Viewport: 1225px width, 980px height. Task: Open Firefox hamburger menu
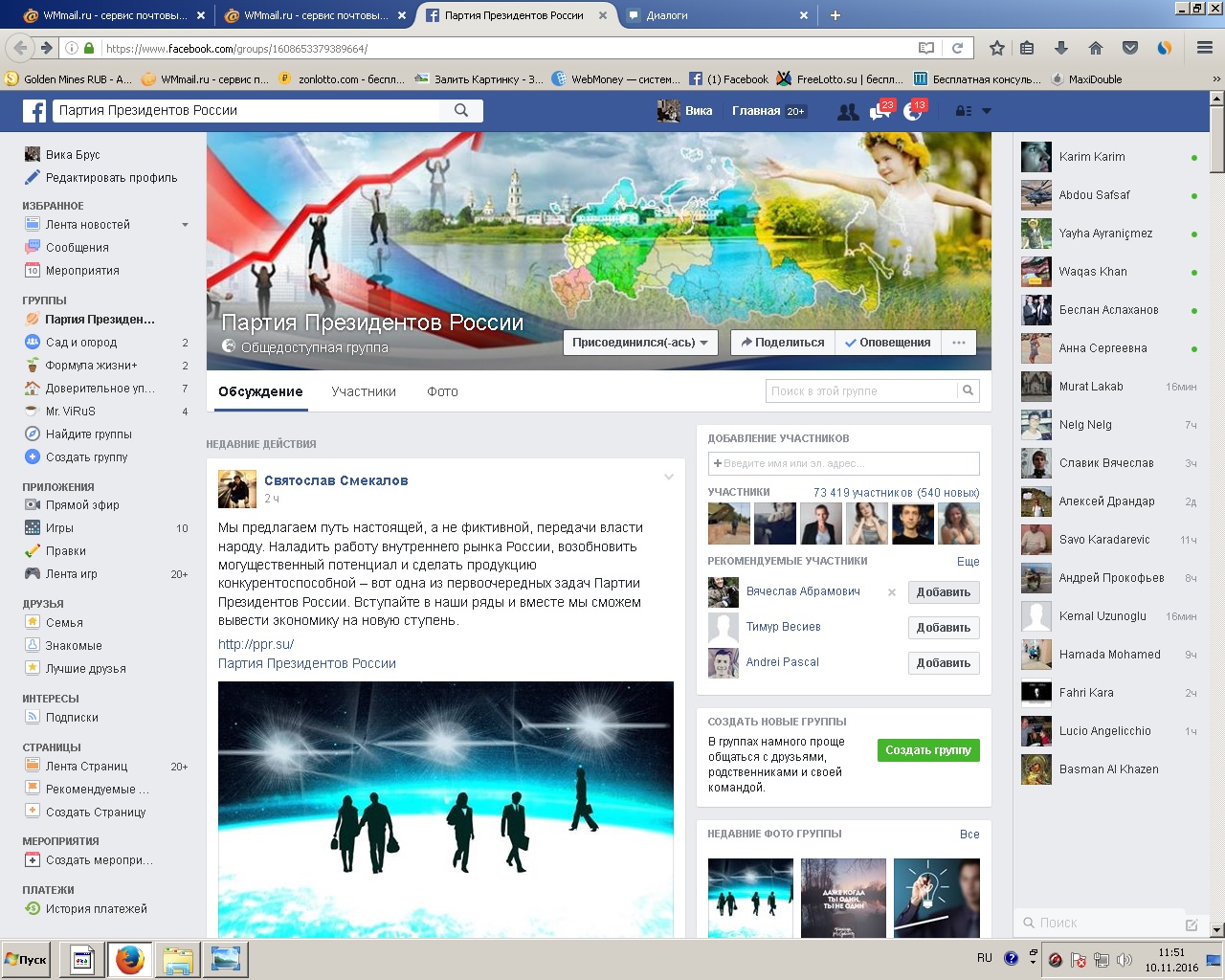coord(1205,48)
